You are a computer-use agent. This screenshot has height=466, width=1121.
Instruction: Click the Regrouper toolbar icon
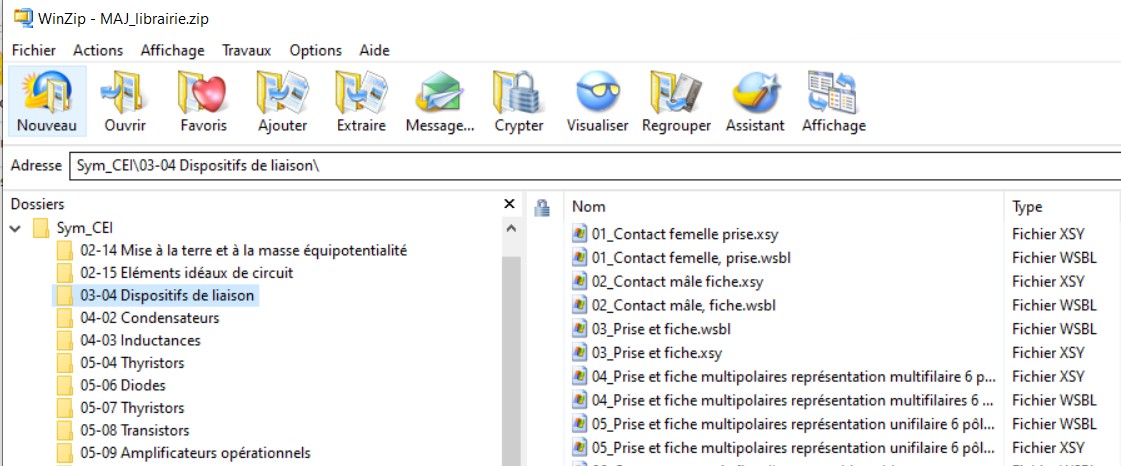[676, 101]
